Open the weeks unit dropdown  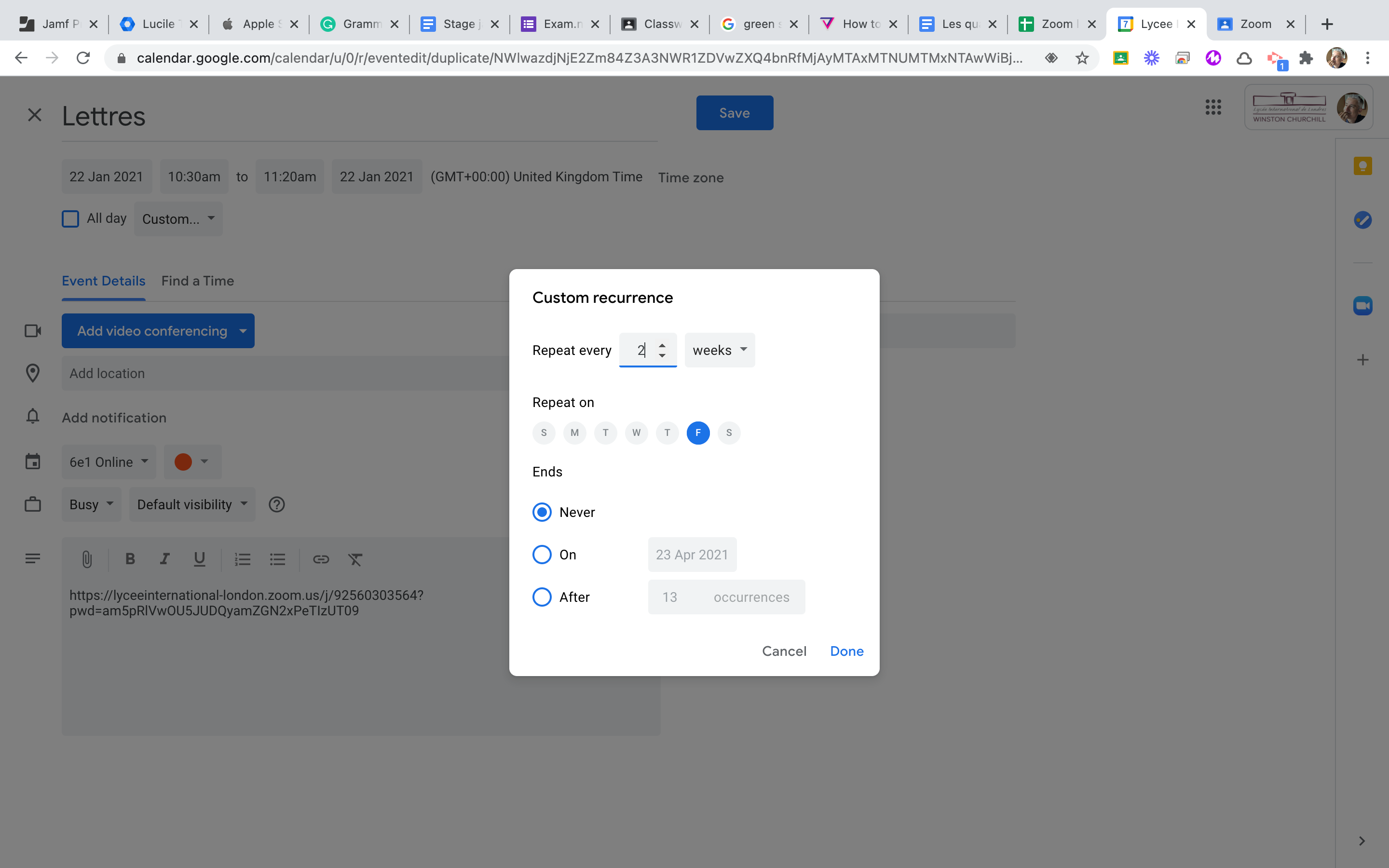719,350
